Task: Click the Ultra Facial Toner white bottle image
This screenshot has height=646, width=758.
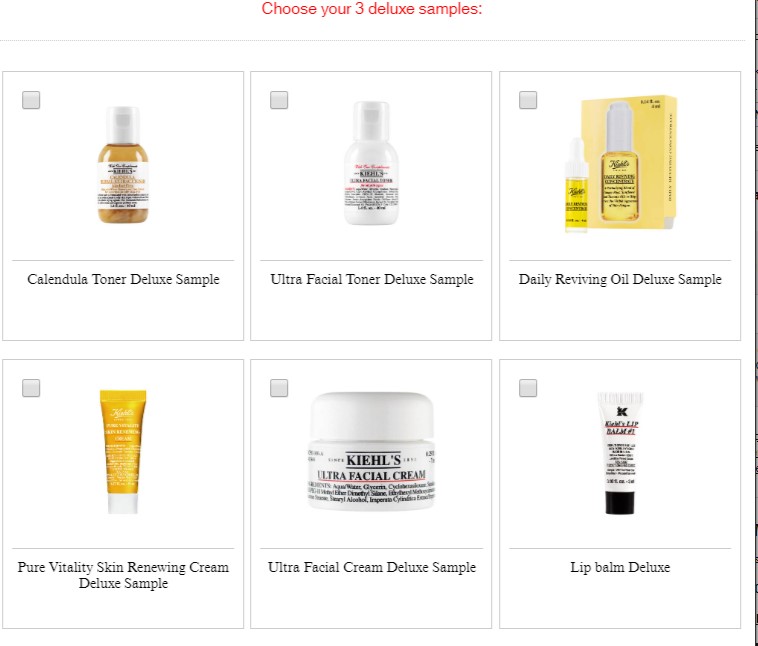Action: tap(371, 163)
